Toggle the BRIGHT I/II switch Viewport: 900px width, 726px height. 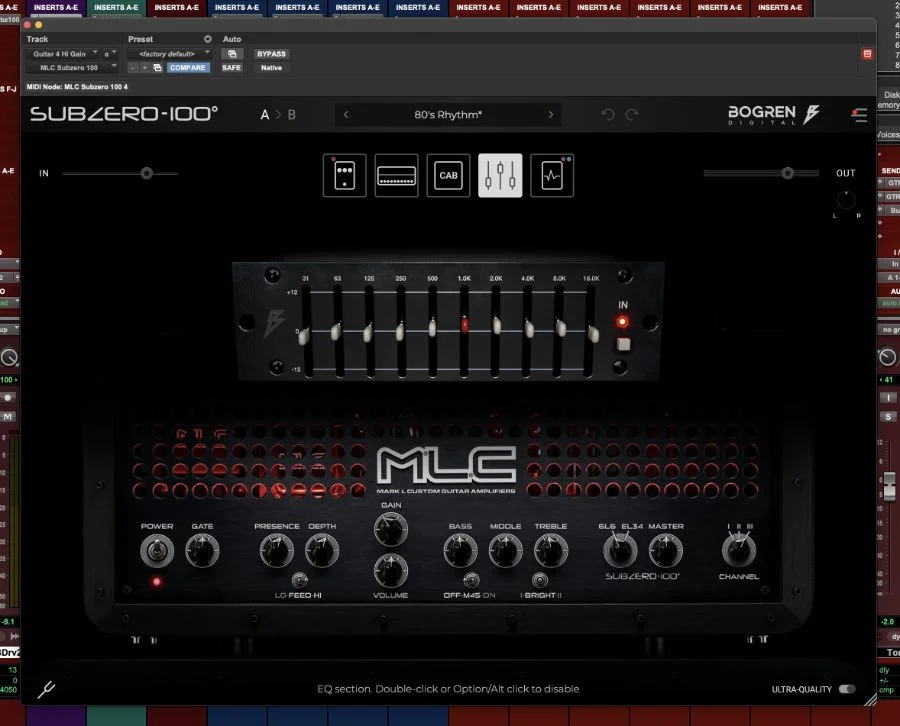540,580
